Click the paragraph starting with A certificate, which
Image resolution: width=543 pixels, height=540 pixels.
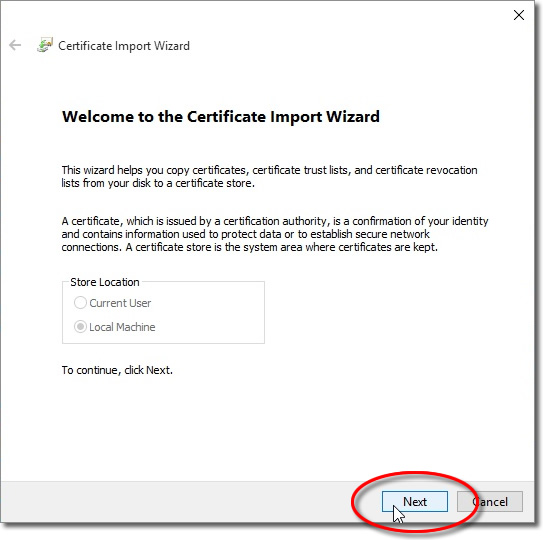pyautogui.click(x=275, y=234)
